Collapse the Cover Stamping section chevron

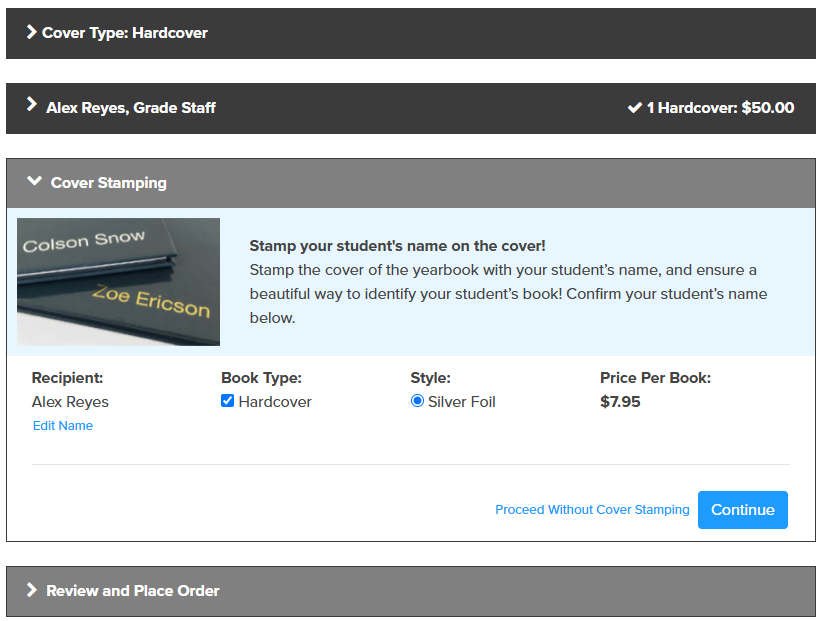[35, 181]
